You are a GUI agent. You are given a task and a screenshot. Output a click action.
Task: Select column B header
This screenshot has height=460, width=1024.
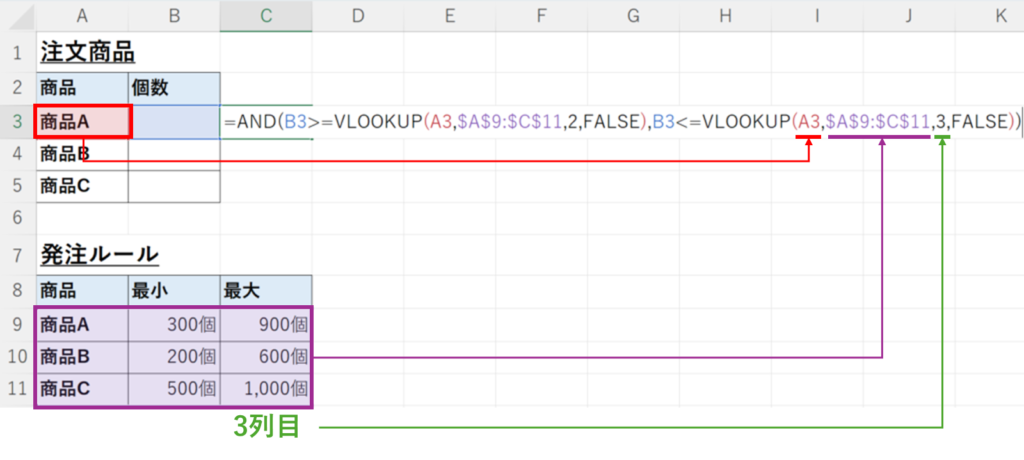(x=174, y=16)
